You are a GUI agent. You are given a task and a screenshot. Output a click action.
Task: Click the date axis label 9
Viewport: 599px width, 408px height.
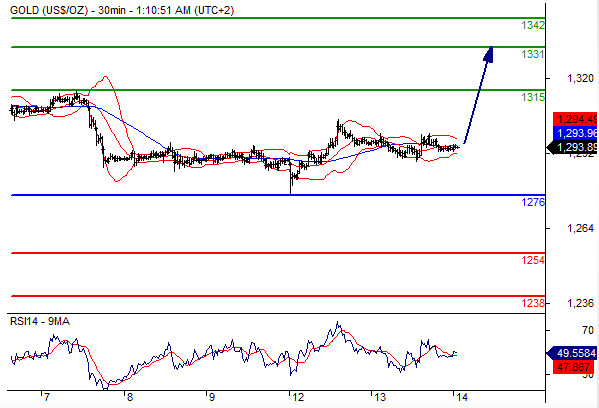pos(212,397)
